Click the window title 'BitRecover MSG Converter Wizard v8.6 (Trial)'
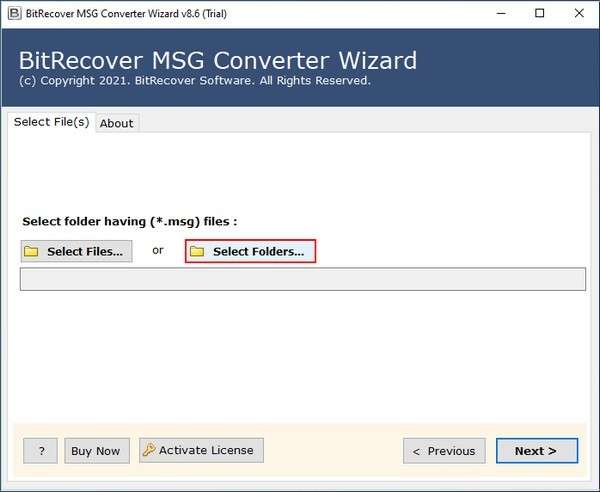 coord(126,14)
